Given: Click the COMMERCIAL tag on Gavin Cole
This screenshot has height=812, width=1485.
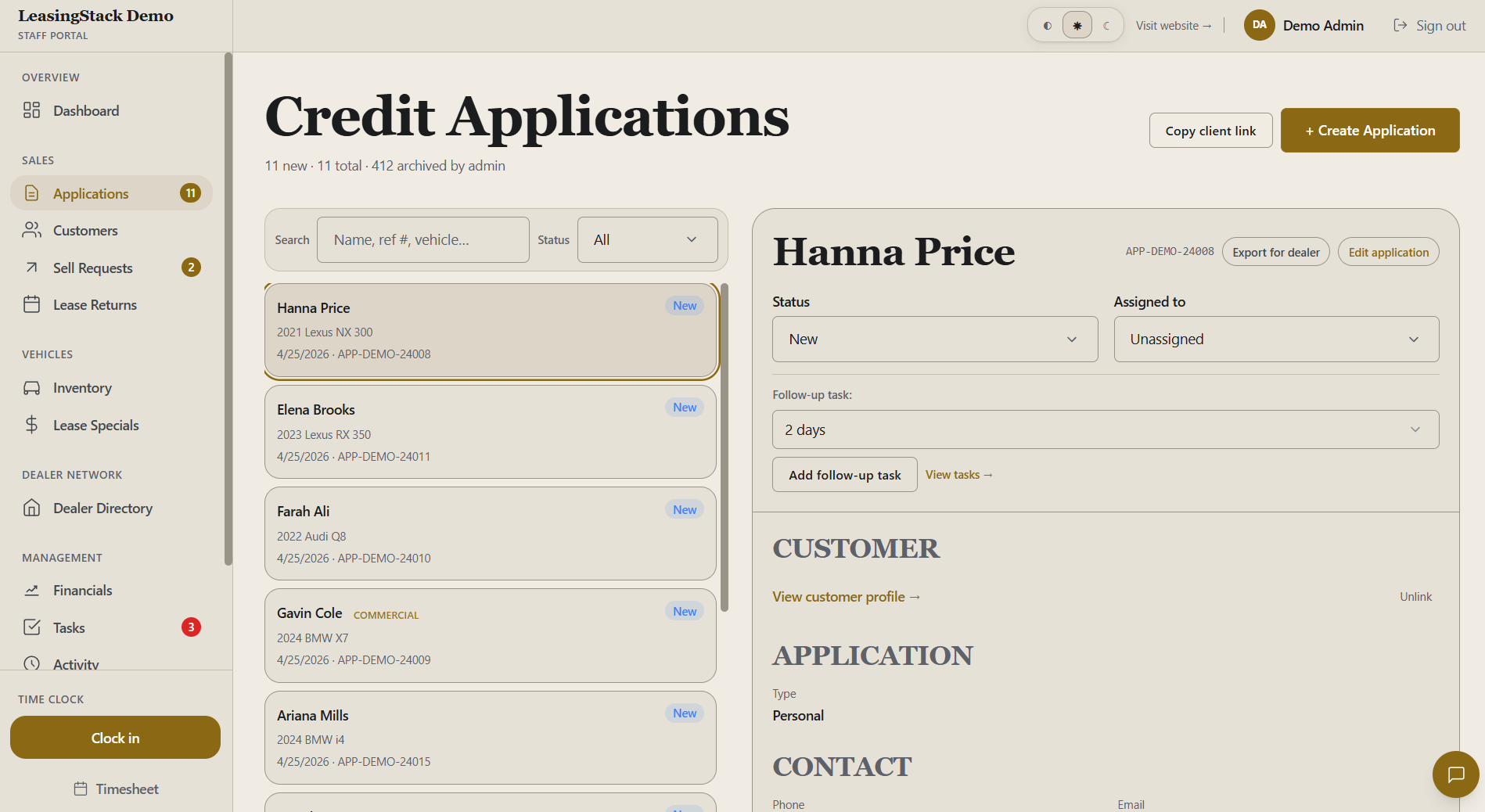Looking at the screenshot, I should tap(386, 615).
